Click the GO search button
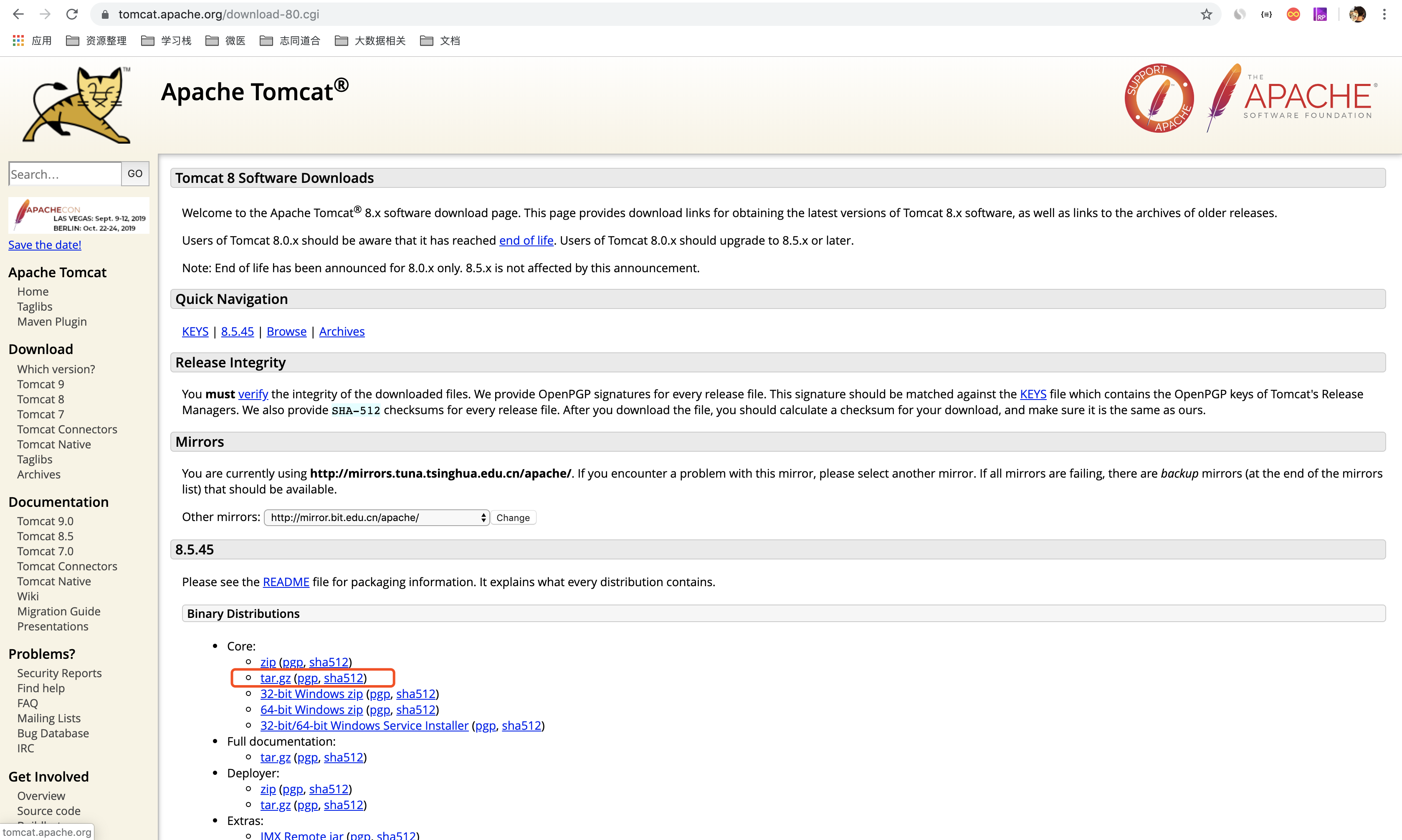This screenshot has width=1402, height=840. coord(135,174)
